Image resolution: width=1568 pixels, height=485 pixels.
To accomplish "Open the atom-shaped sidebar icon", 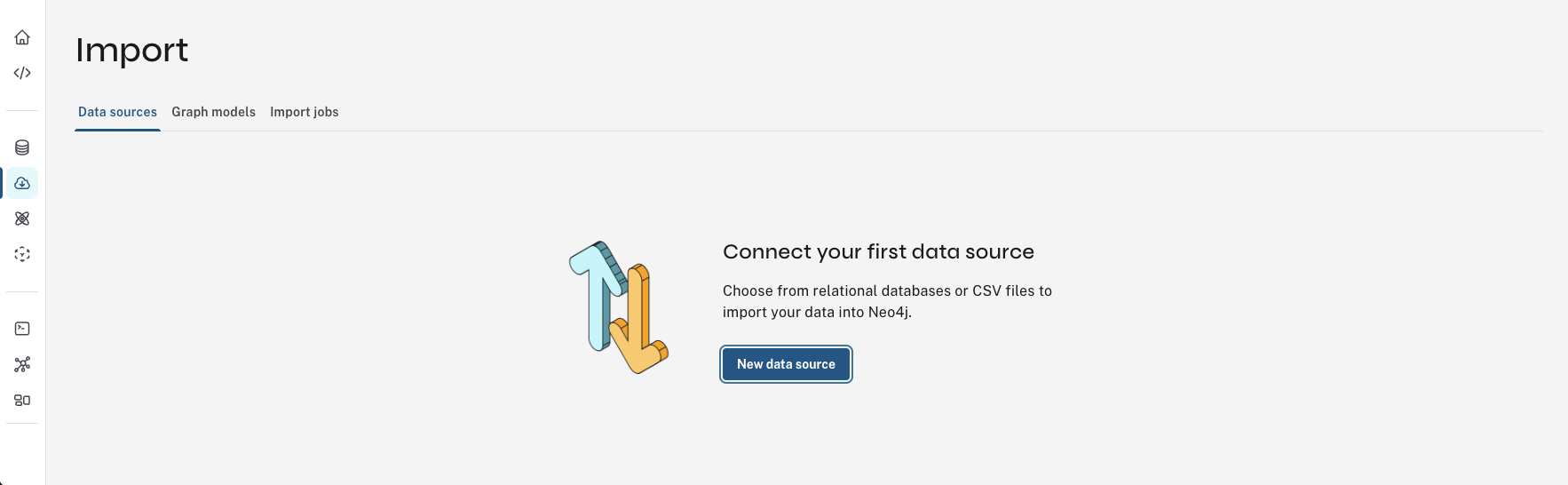I will [x=22, y=219].
